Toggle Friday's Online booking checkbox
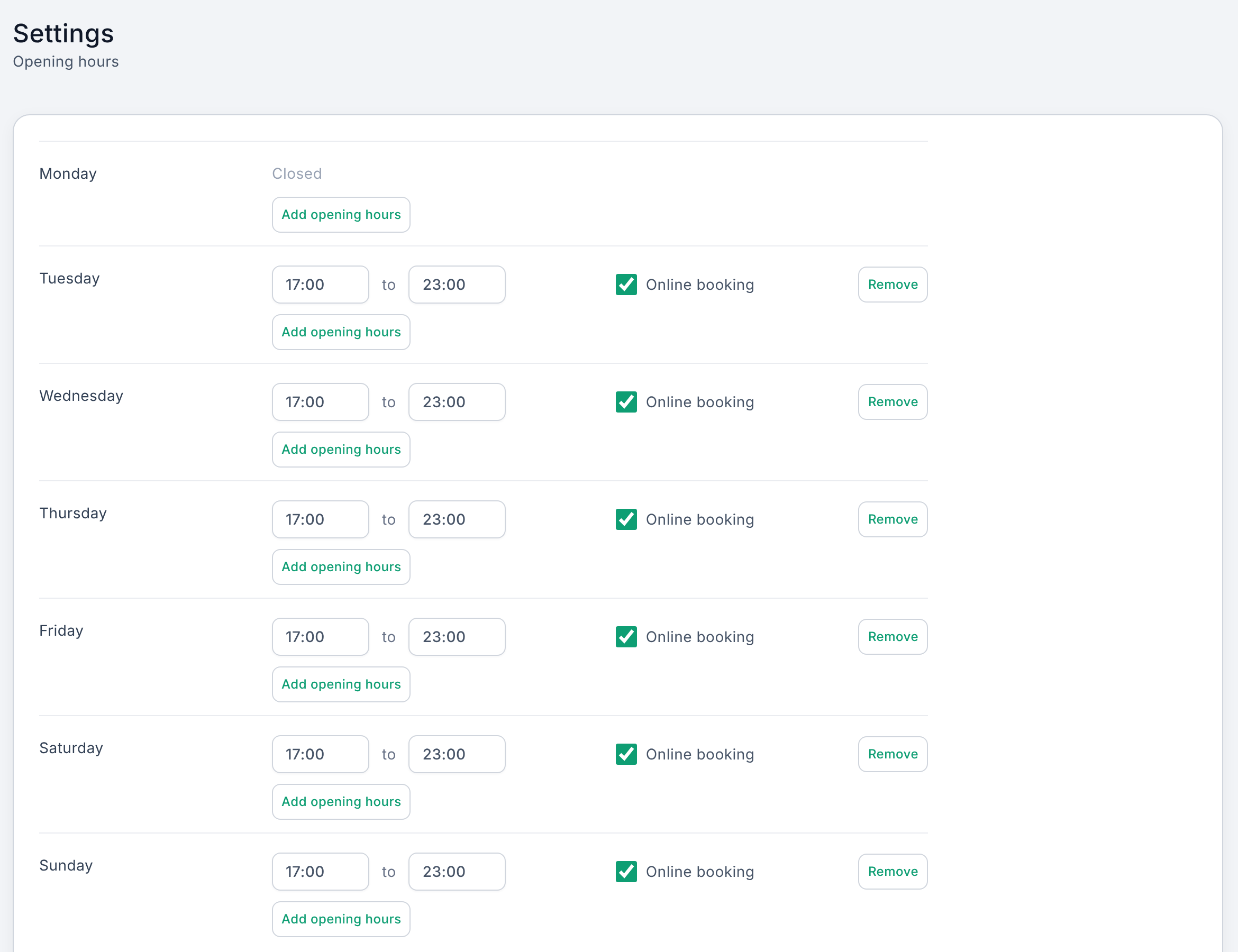The width and height of the screenshot is (1238, 952). click(626, 636)
